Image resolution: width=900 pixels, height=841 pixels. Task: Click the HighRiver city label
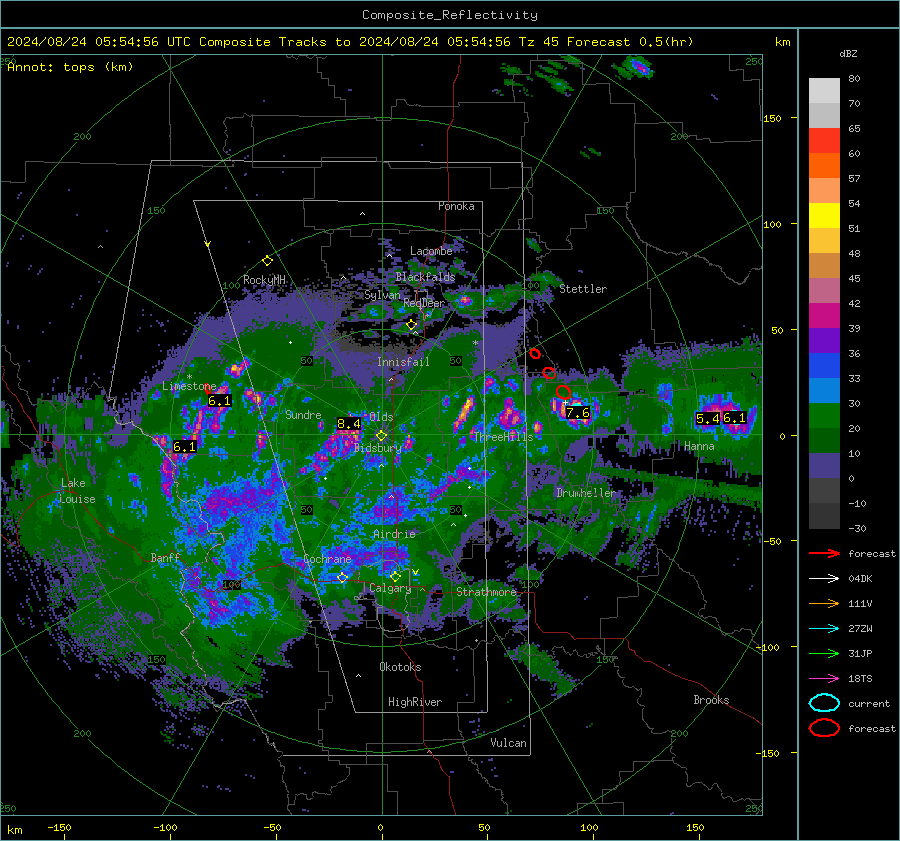pos(415,702)
